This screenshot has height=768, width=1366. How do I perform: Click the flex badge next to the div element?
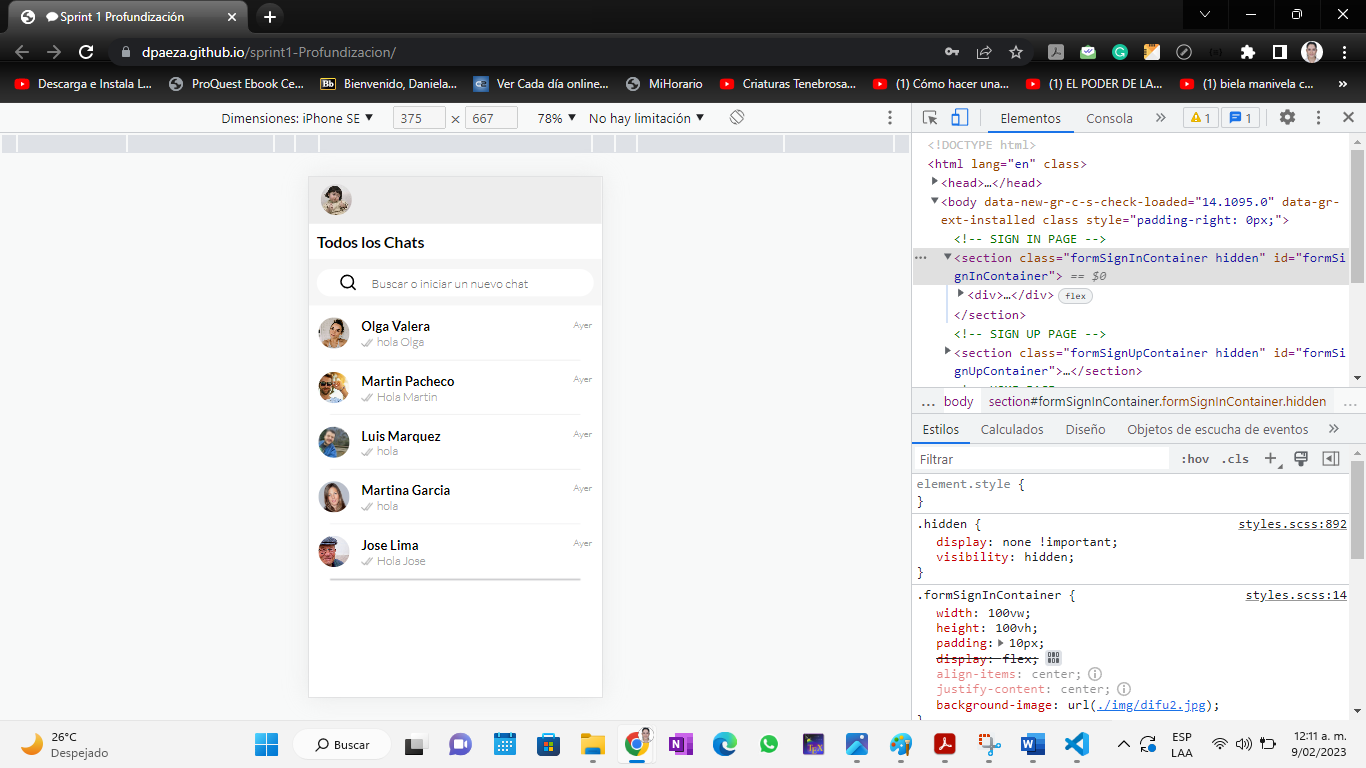pos(1075,295)
